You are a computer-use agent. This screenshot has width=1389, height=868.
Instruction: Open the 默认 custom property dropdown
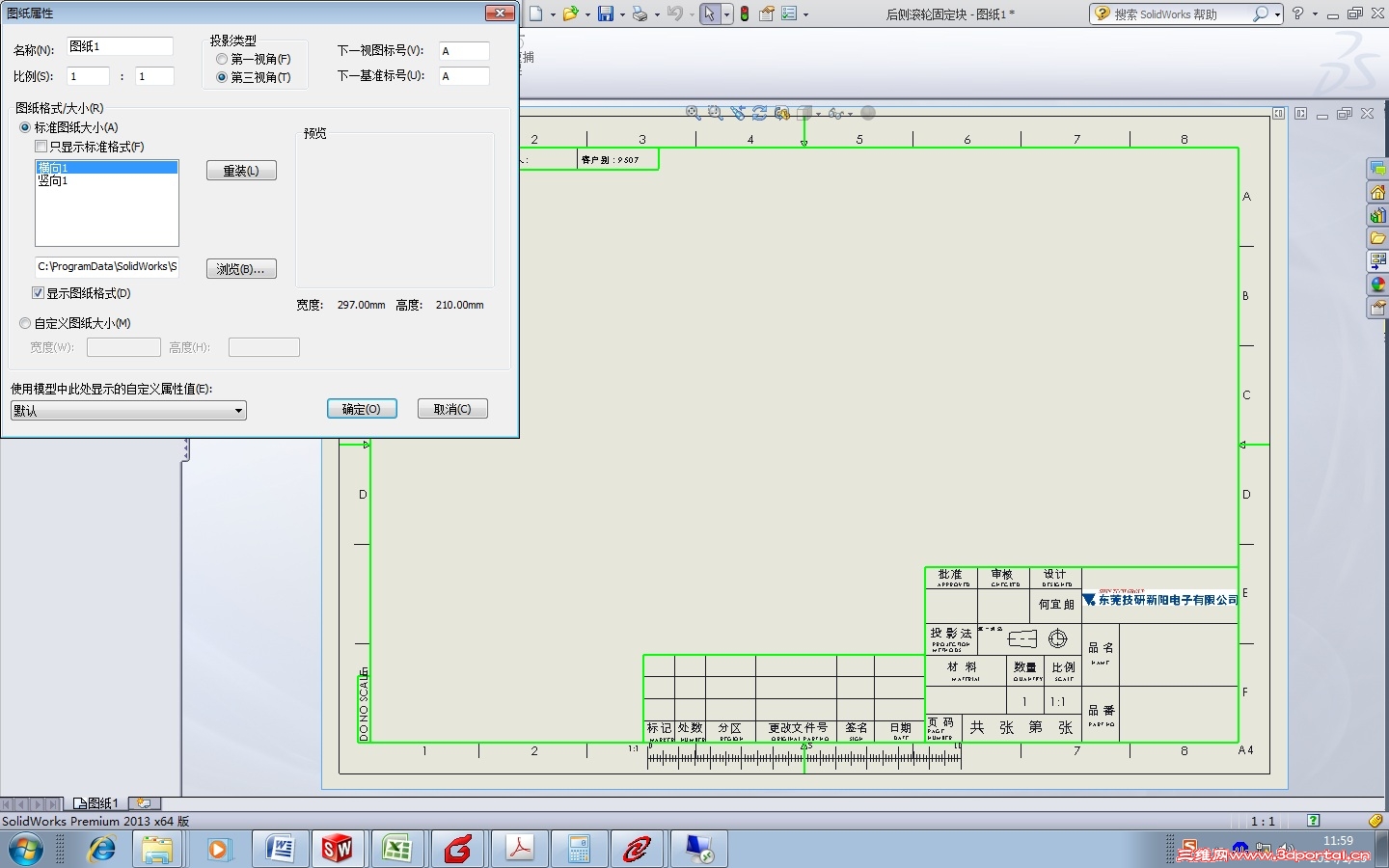pyautogui.click(x=128, y=411)
